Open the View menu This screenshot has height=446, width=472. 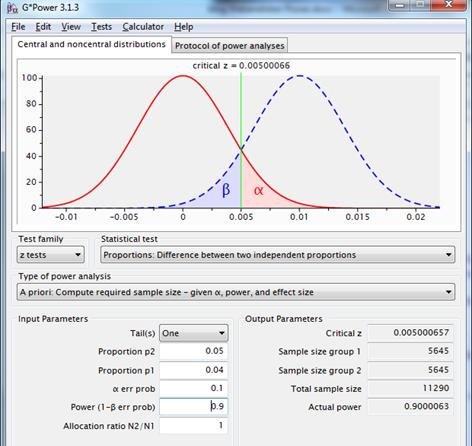tap(71, 27)
